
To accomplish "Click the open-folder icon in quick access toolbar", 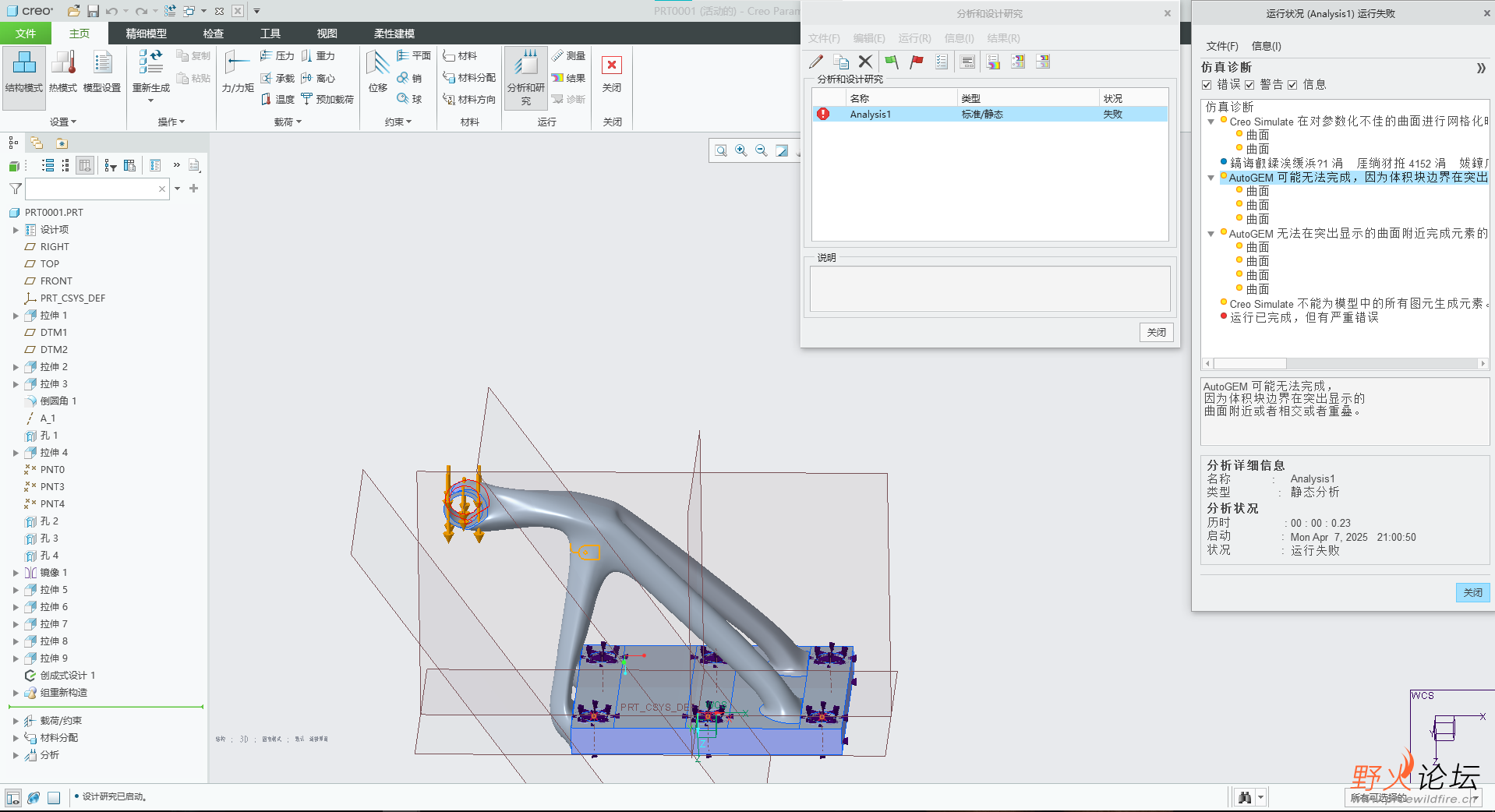I will point(74,11).
